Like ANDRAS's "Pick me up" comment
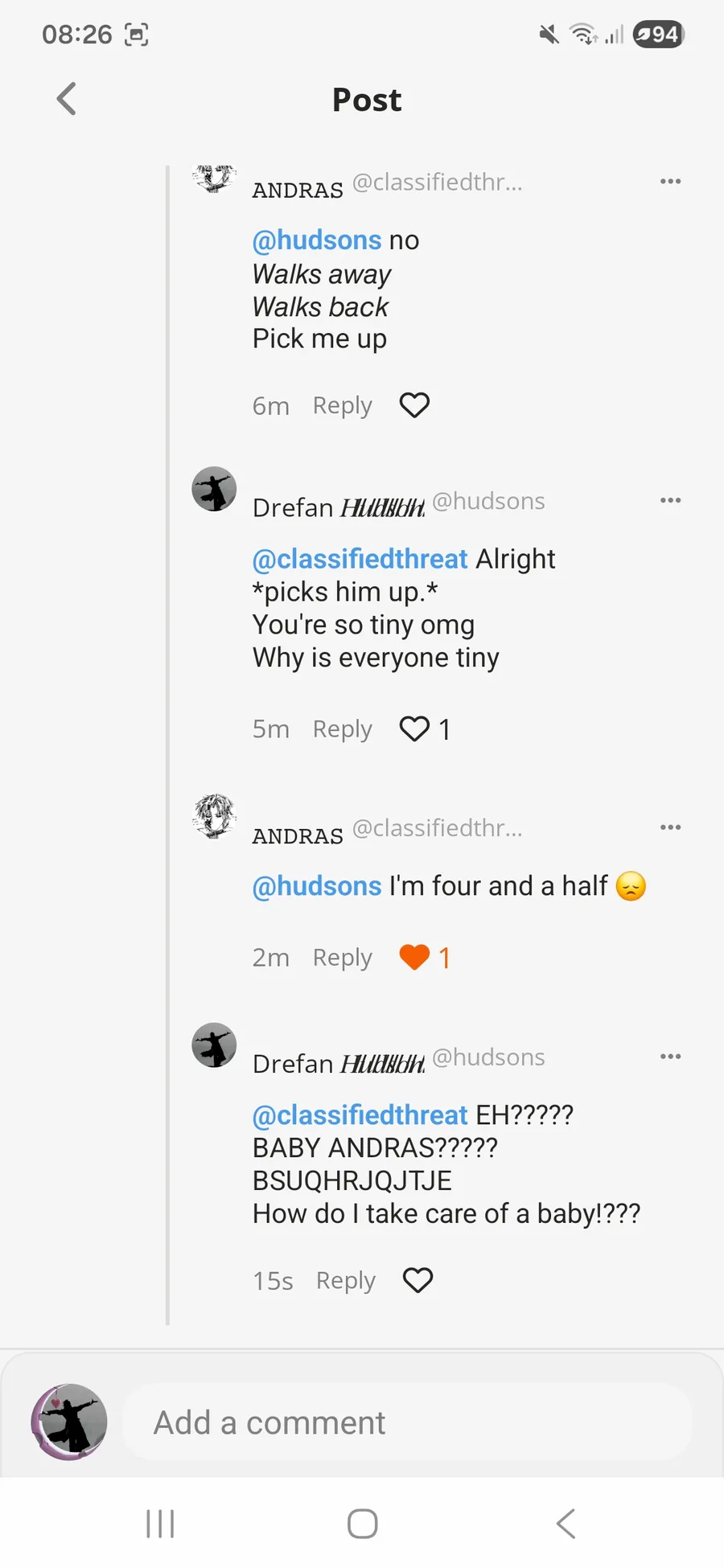The image size is (724, 1568). click(x=414, y=405)
